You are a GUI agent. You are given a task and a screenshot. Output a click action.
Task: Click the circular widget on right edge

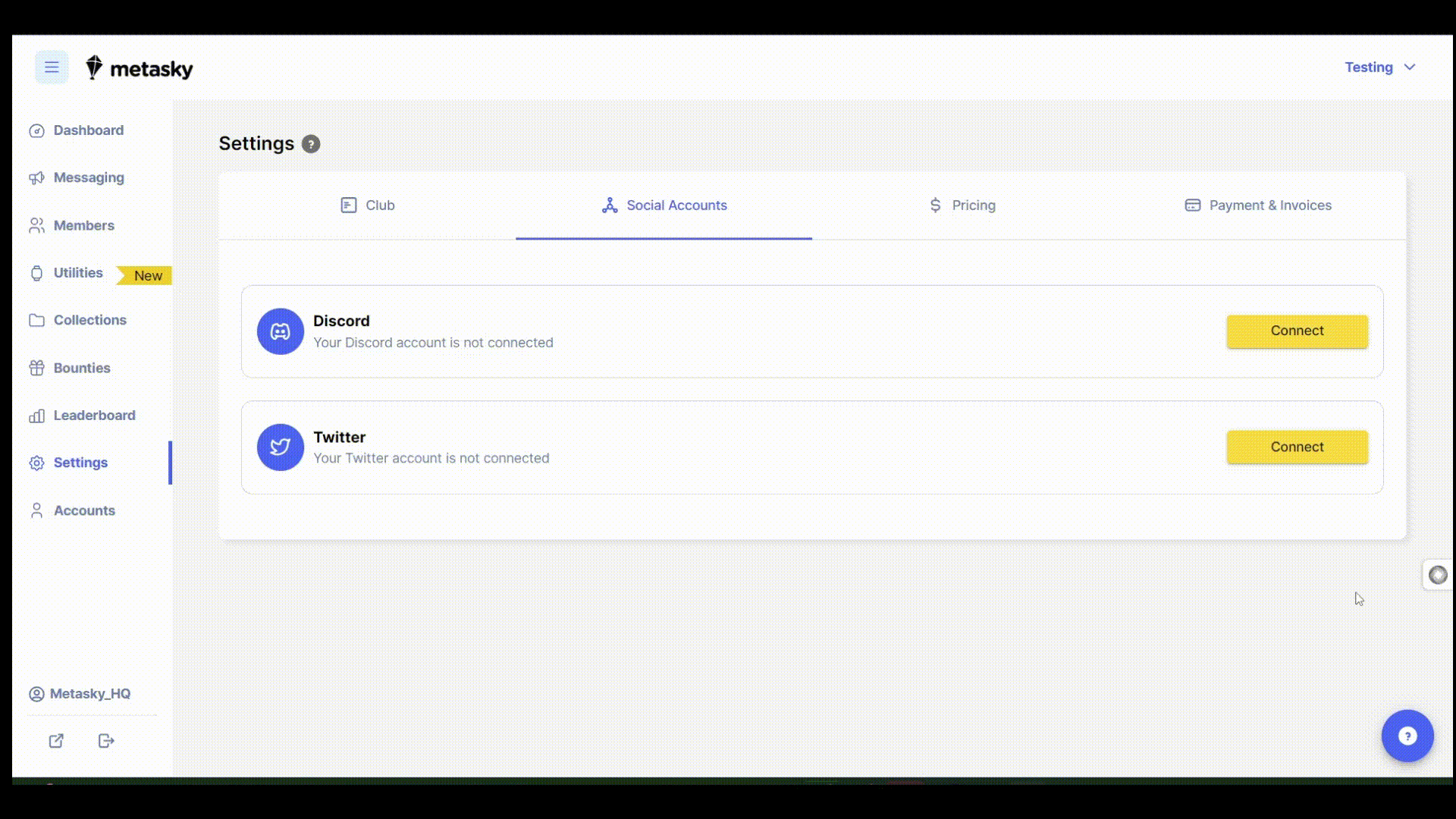pyautogui.click(x=1438, y=576)
